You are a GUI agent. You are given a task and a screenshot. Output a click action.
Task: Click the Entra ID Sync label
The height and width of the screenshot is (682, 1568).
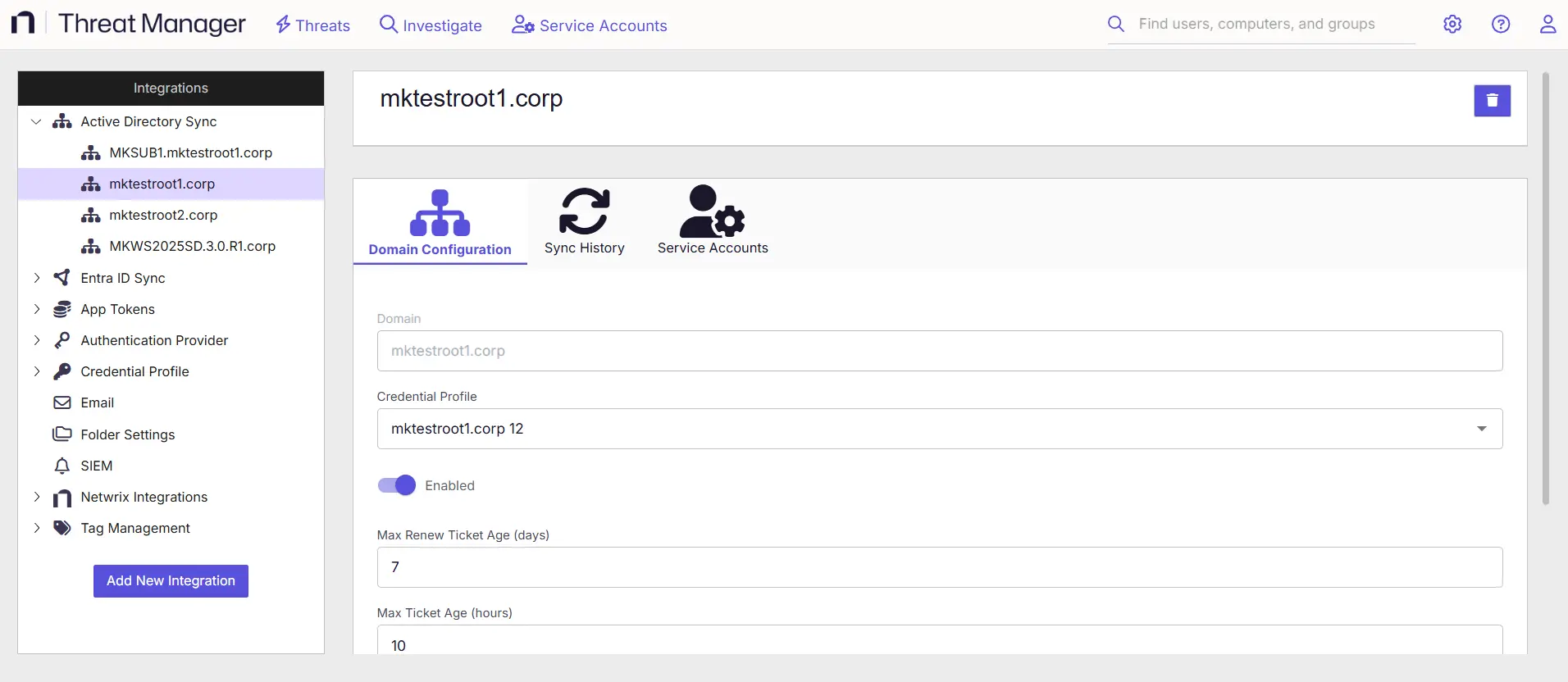pos(123,278)
